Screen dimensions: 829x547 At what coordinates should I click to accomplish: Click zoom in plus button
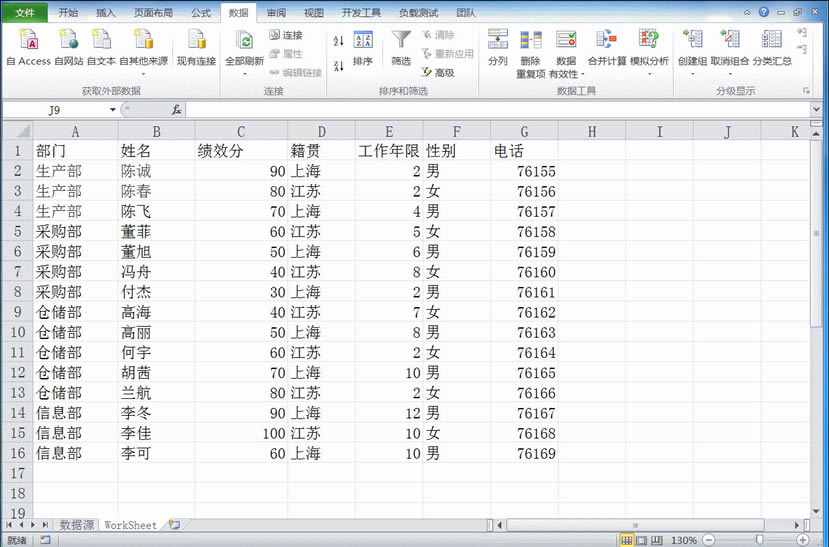point(803,540)
